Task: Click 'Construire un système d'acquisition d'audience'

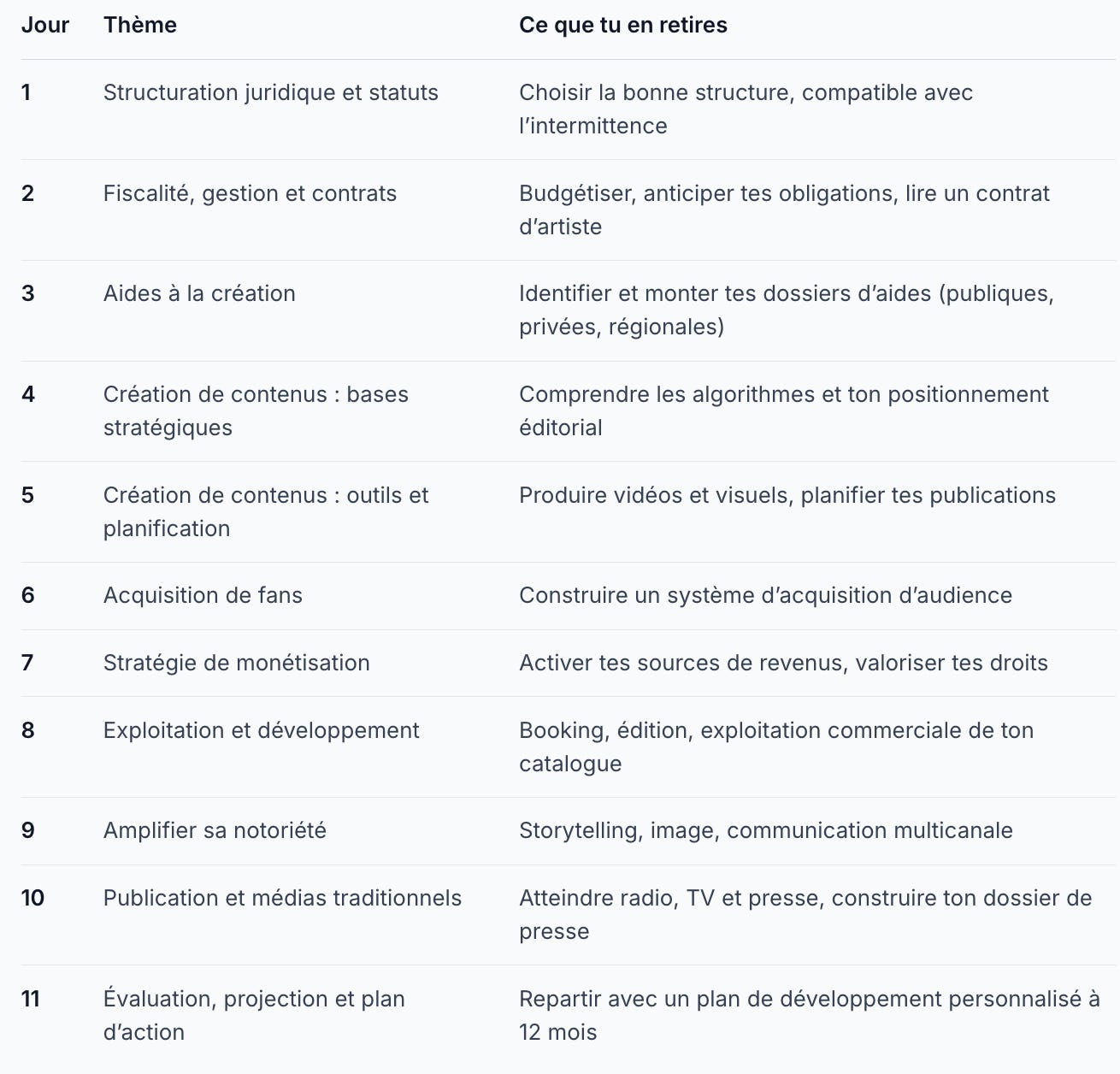Action: [x=766, y=595]
